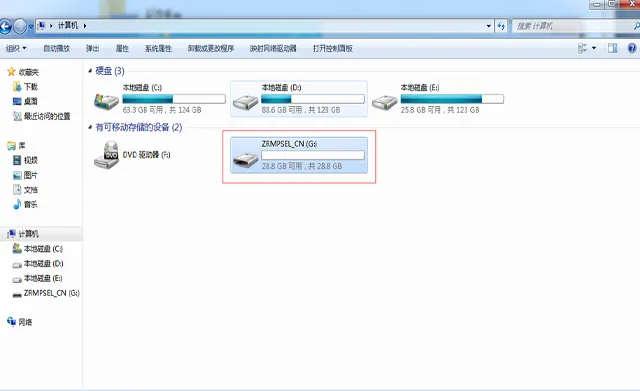
Task: Click the 库 libraries icon in sidebar
Action: pyautogui.click(x=11, y=146)
